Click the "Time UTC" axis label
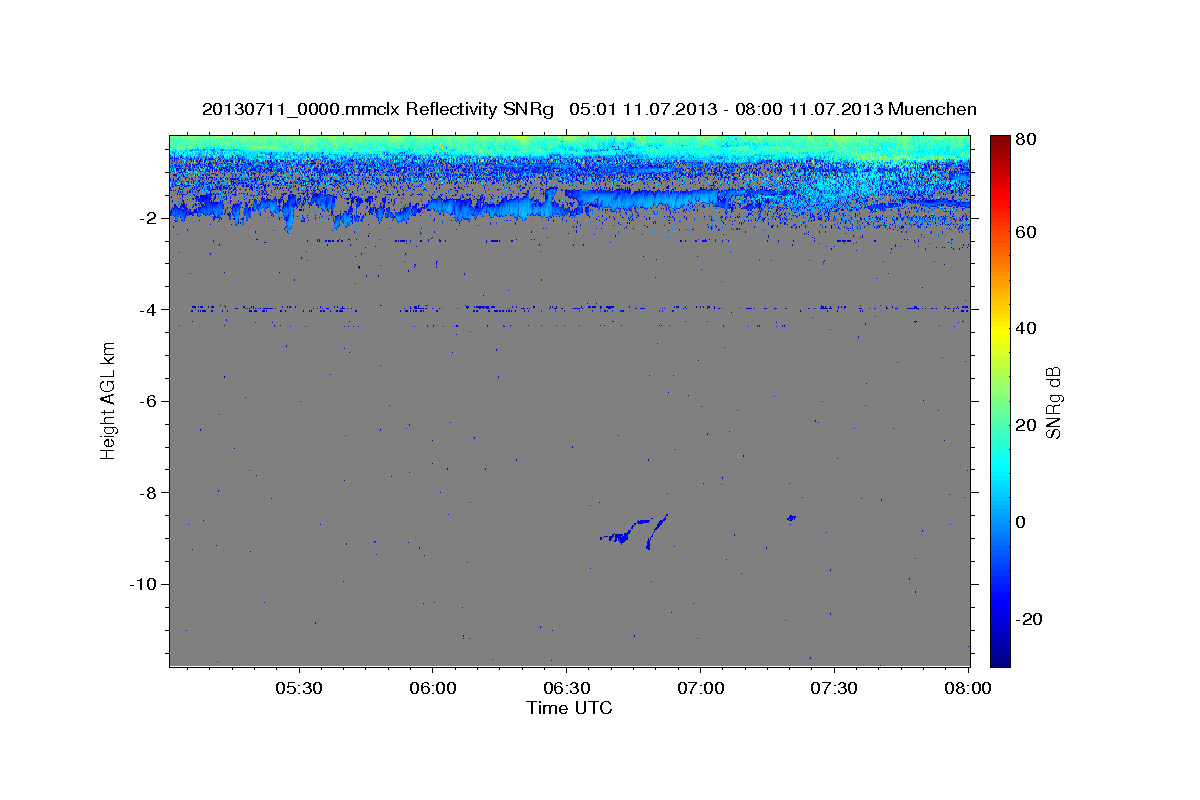This screenshot has height=800, width=1200. pos(569,708)
